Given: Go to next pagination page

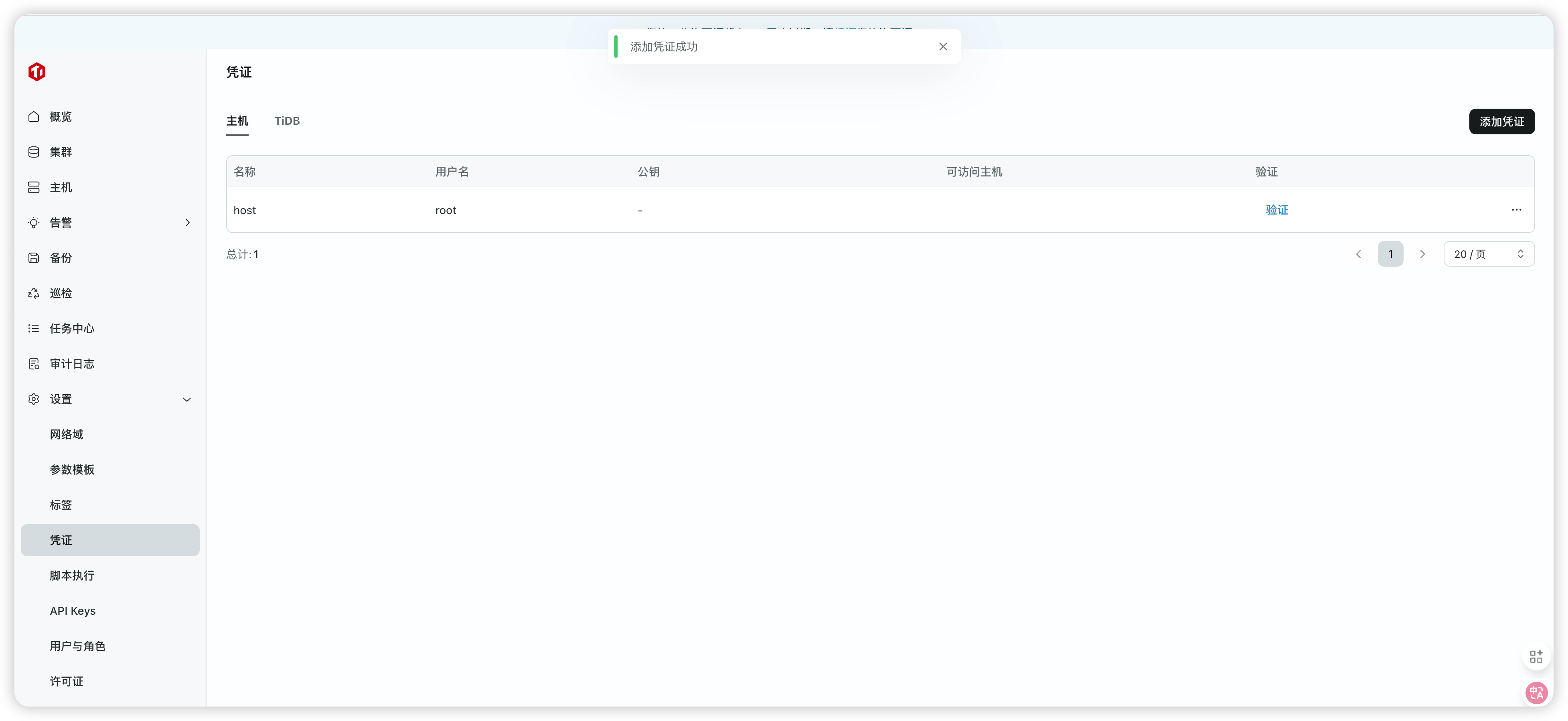Looking at the screenshot, I should pyautogui.click(x=1422, y=254).
